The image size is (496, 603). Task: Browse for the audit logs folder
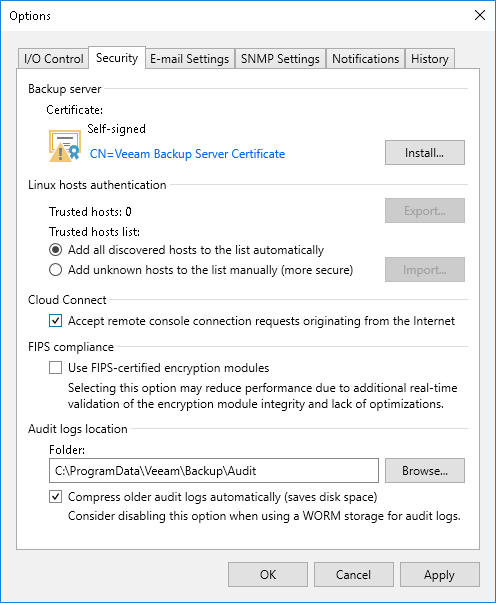[x=424, y=470]
